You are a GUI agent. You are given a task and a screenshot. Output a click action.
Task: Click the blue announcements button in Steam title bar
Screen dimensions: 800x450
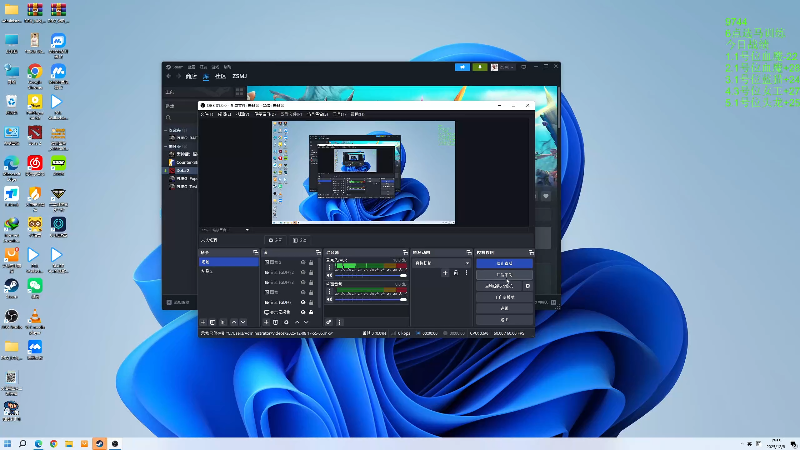(462, 67)
